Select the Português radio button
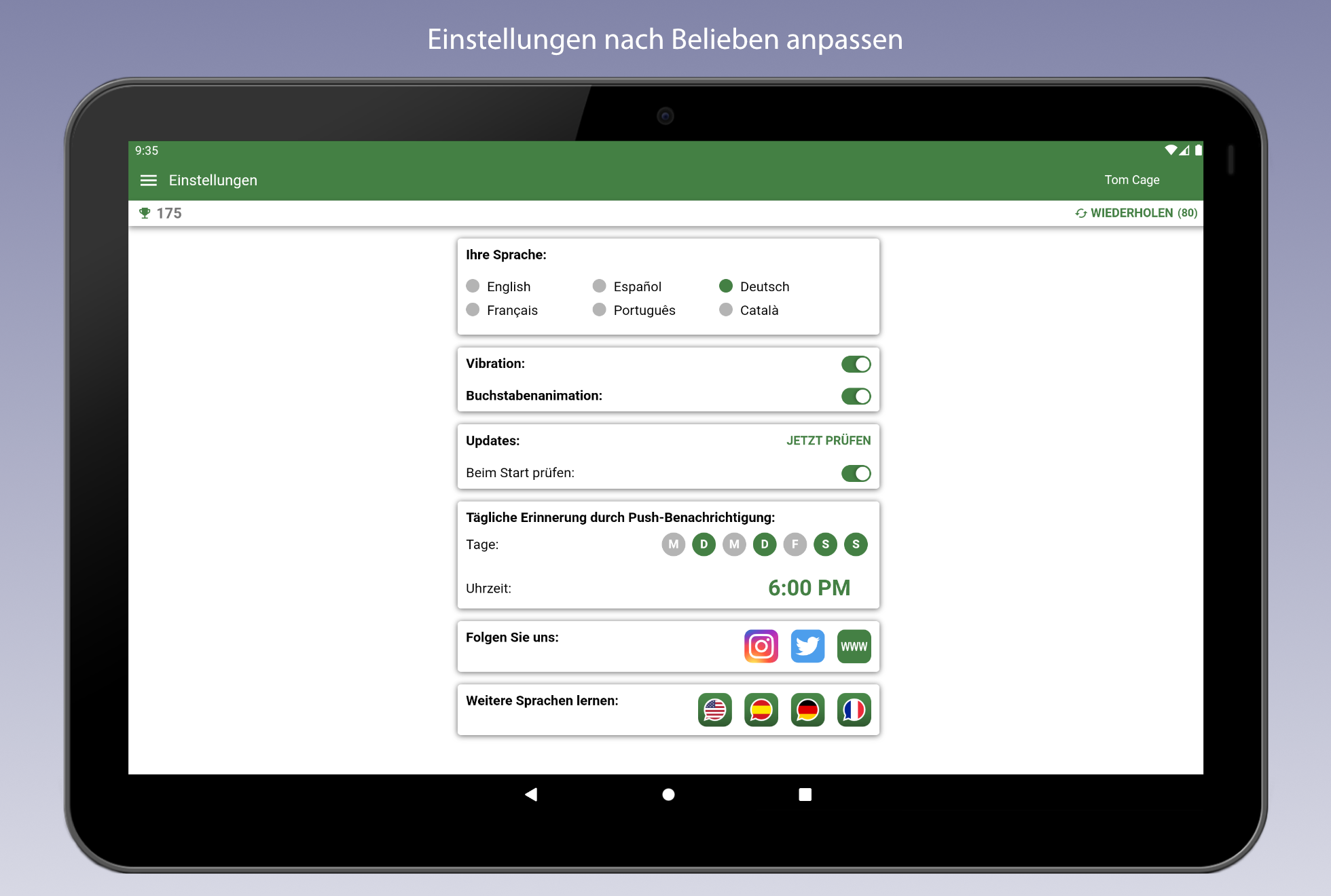This screenshot has height=896, width=1331. point(599,310)
